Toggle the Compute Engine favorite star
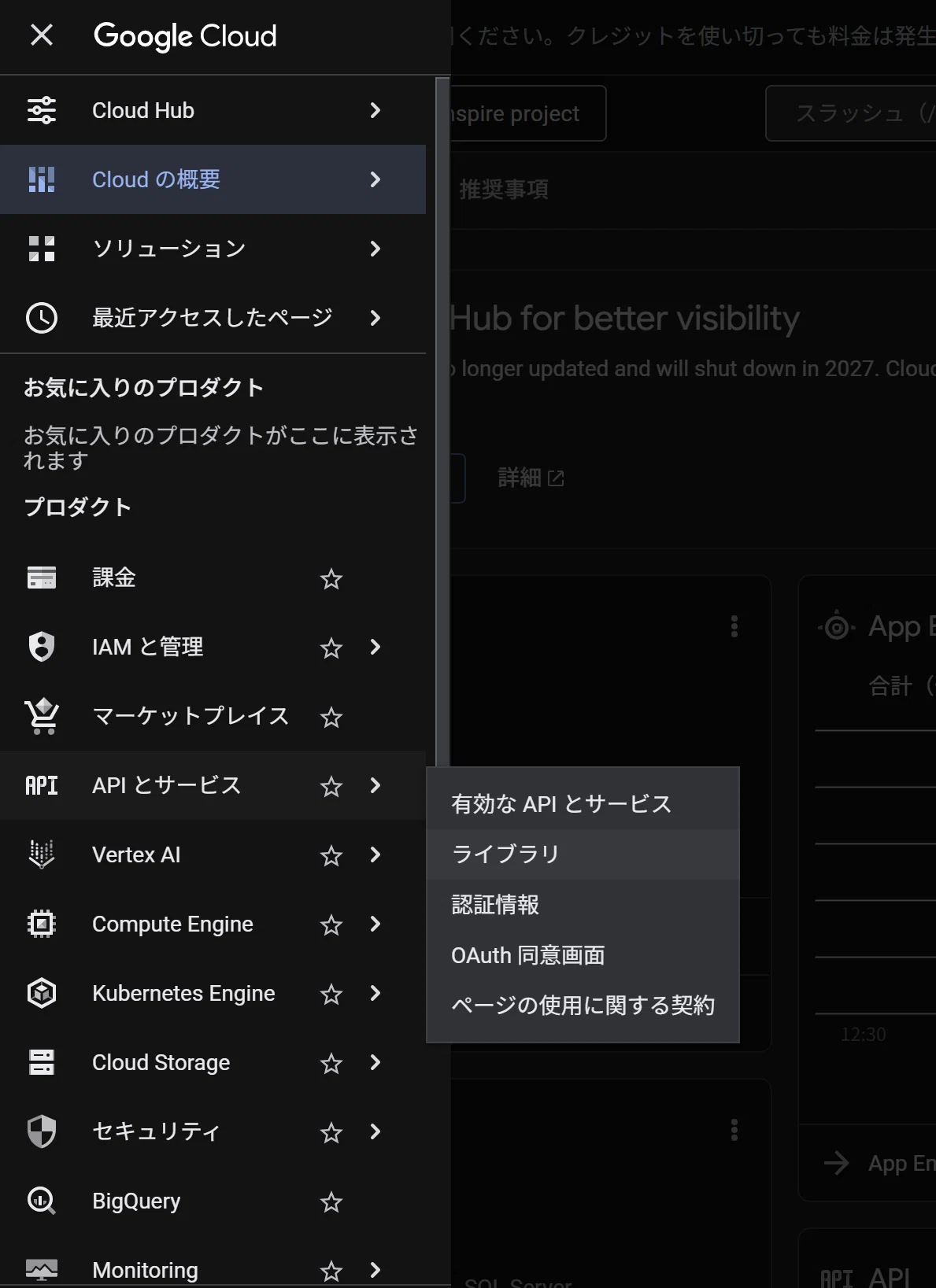The width and height of the screenshot is (936, 1288). 331,925
